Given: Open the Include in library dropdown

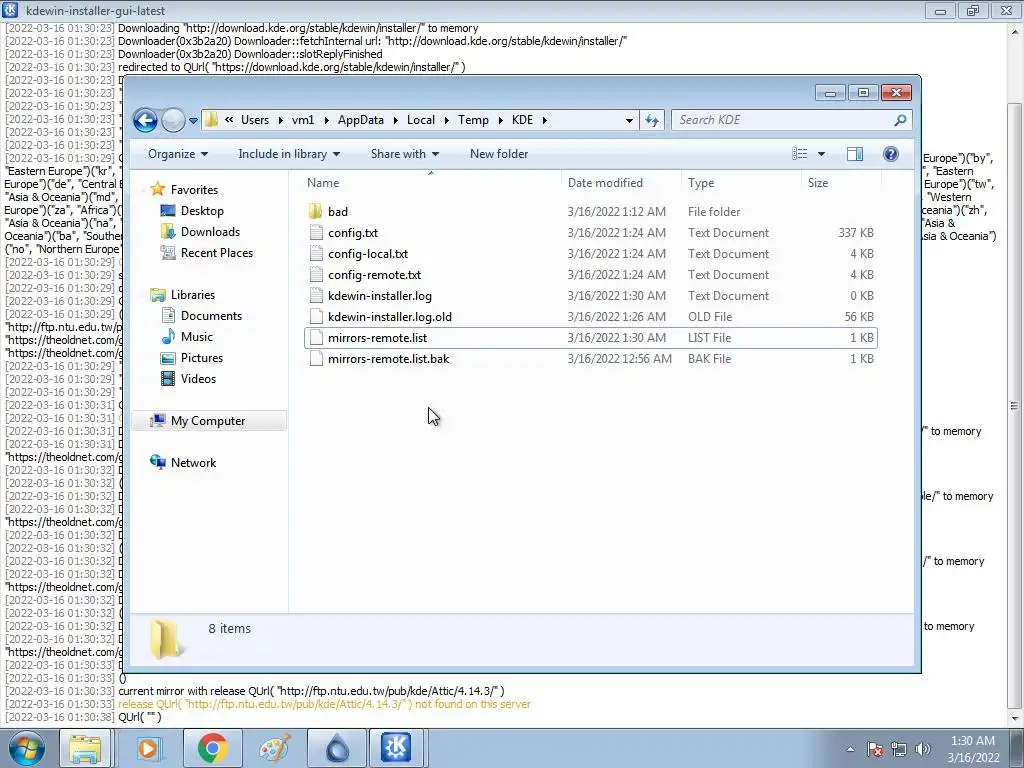Looking at the screenshot, I should point(289,154).
